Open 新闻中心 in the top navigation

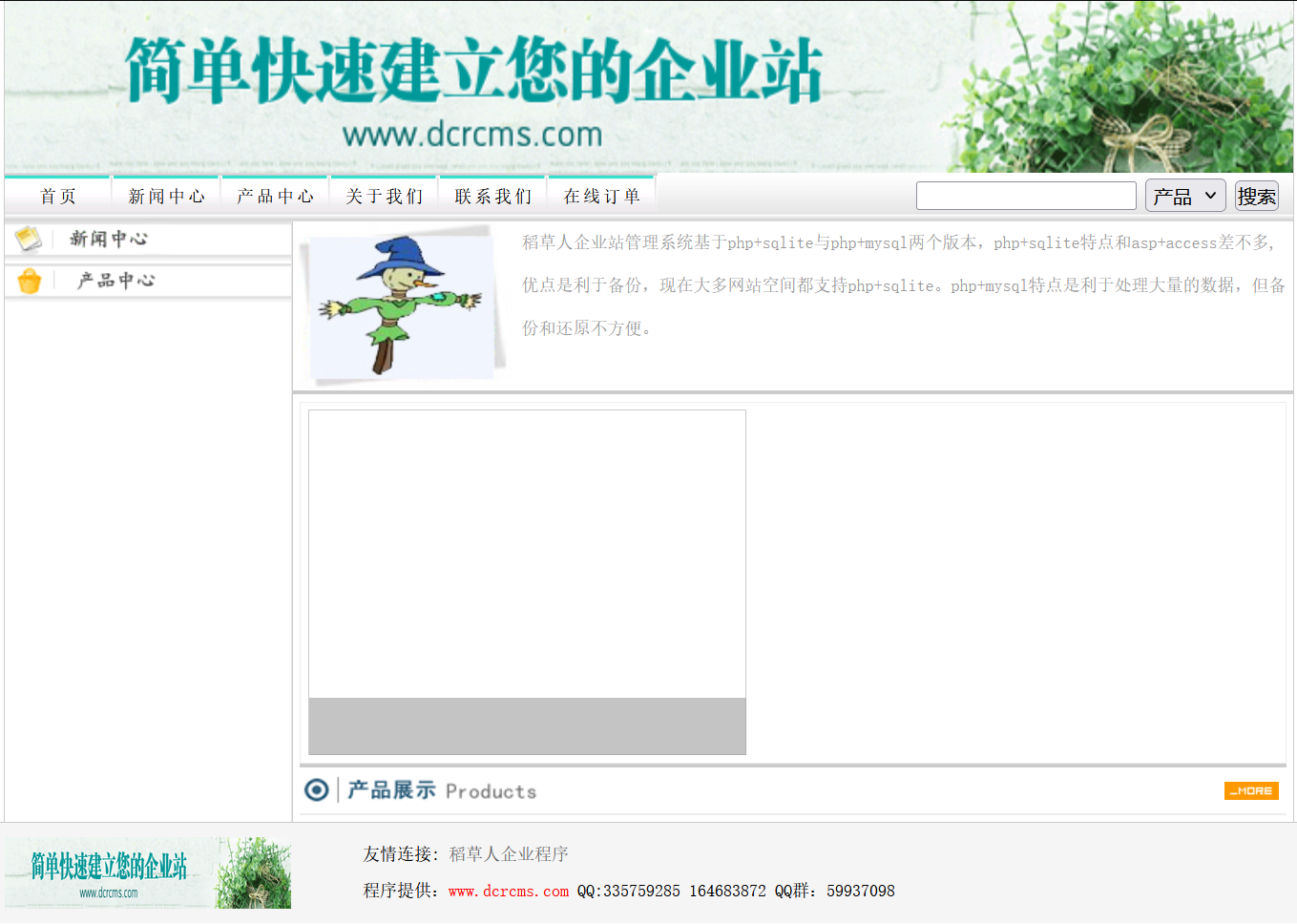click(x=167, y=197)
